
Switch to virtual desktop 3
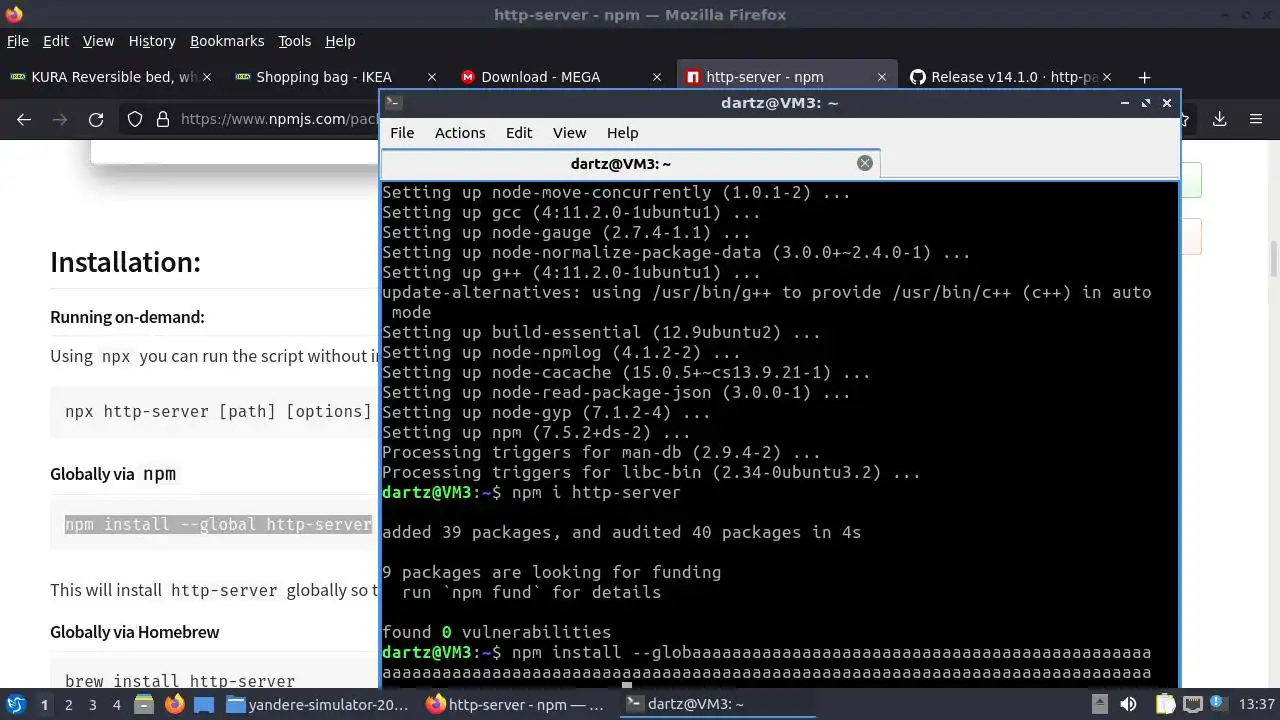[x=92, y=704]
